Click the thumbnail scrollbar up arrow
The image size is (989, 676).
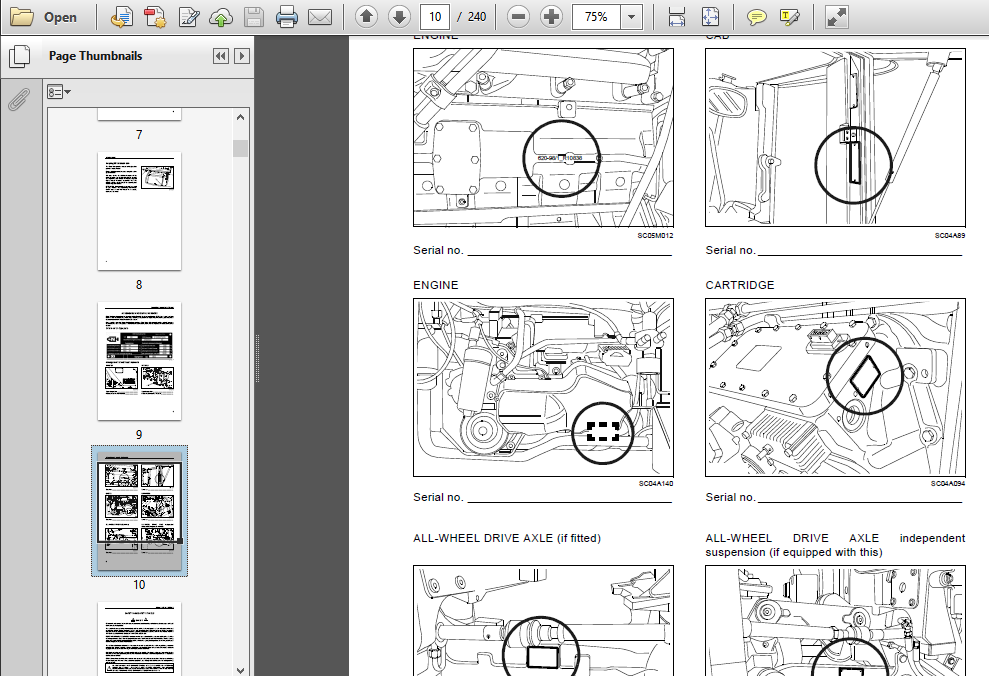point(240,117)
